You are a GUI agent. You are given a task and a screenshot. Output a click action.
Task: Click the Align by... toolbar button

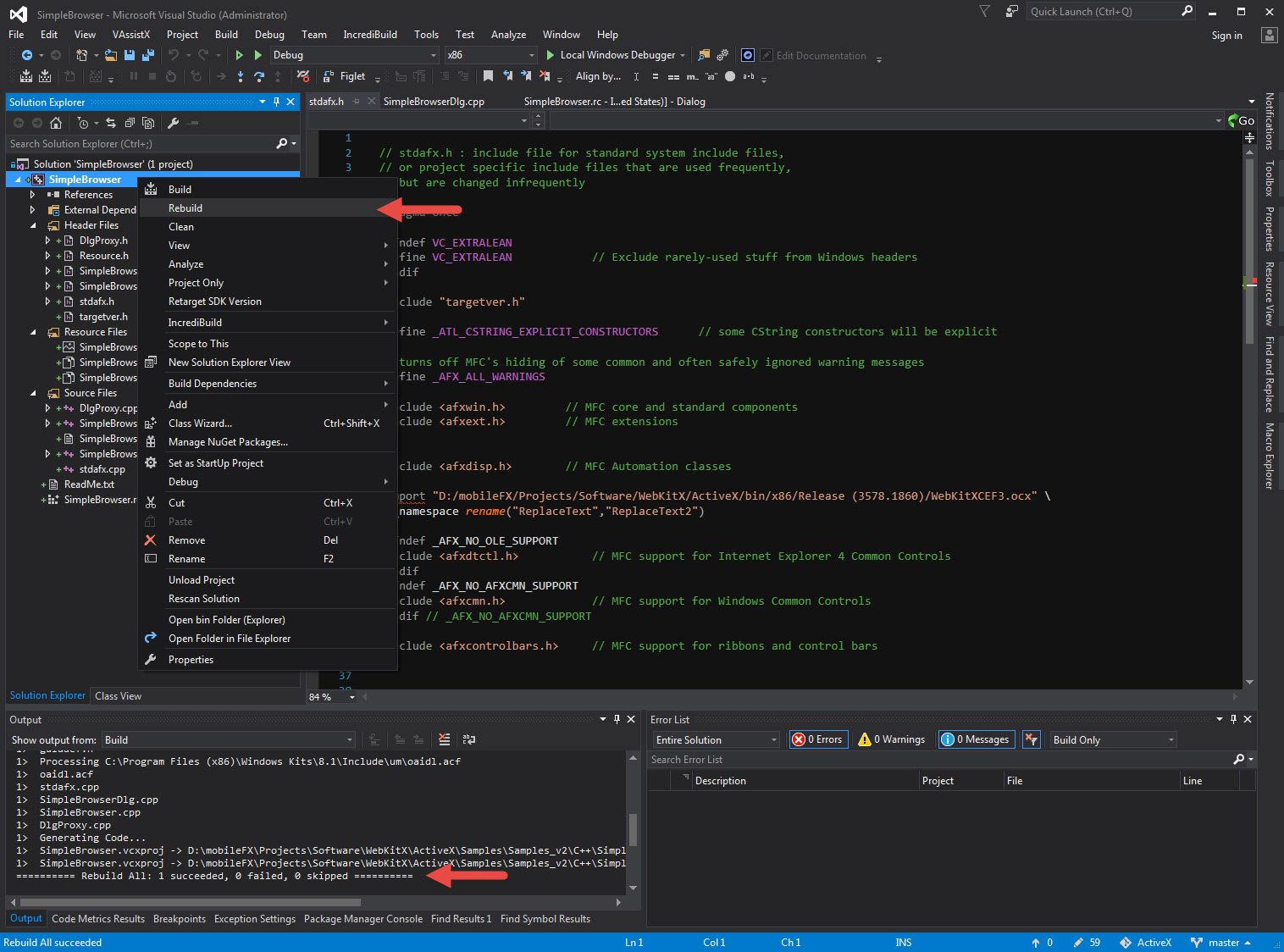598,76
